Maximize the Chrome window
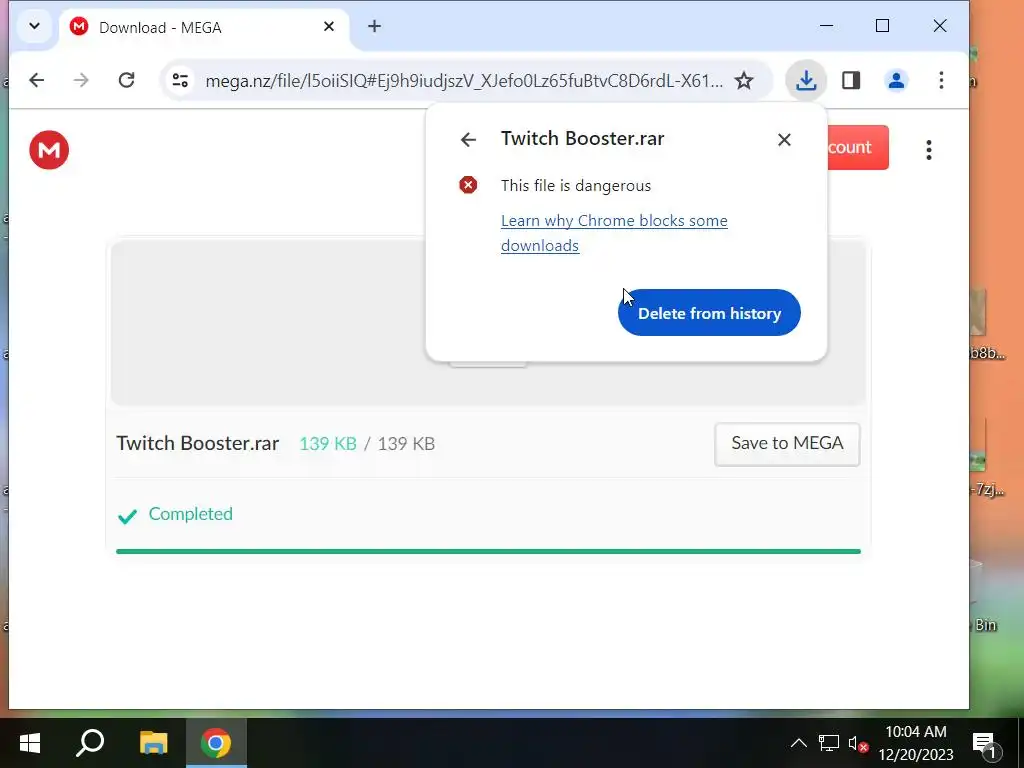The image size is (1024, 768). point(882,26)
